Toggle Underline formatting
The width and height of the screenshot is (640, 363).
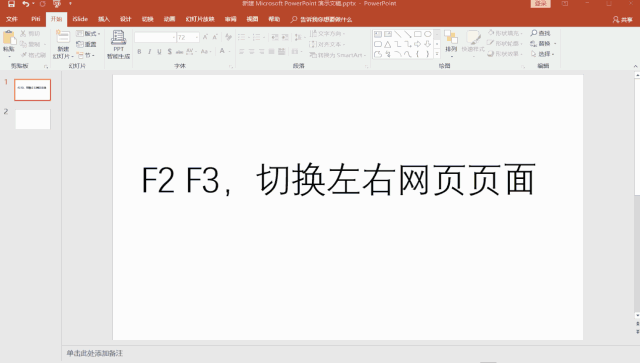(159, 52)
